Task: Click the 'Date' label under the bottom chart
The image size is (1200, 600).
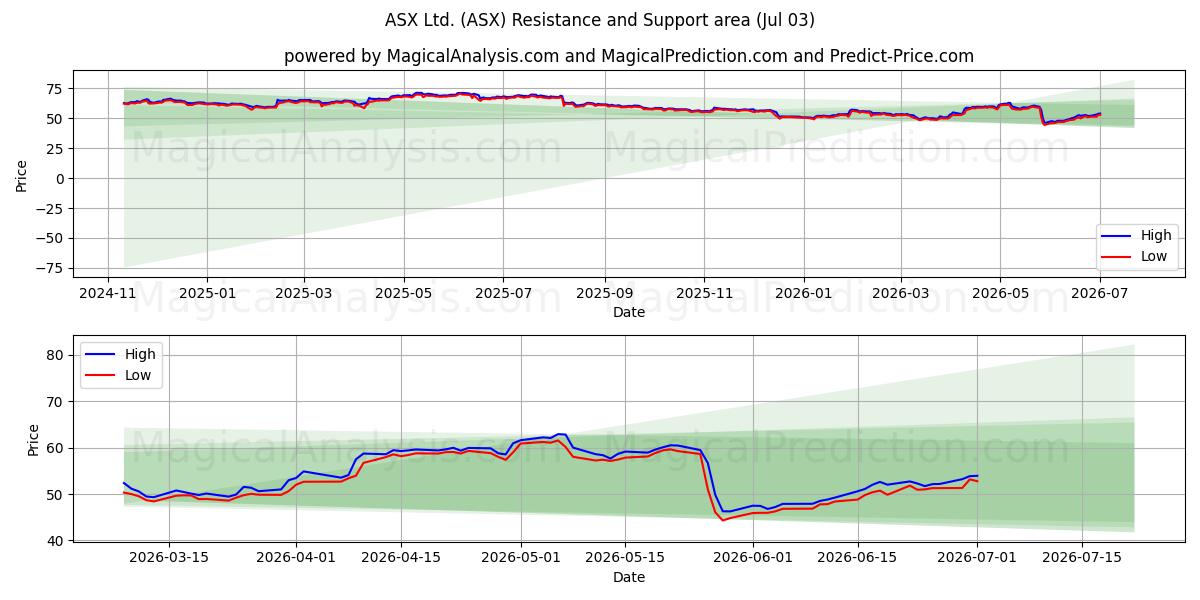Action: click(x=629, y=577)
